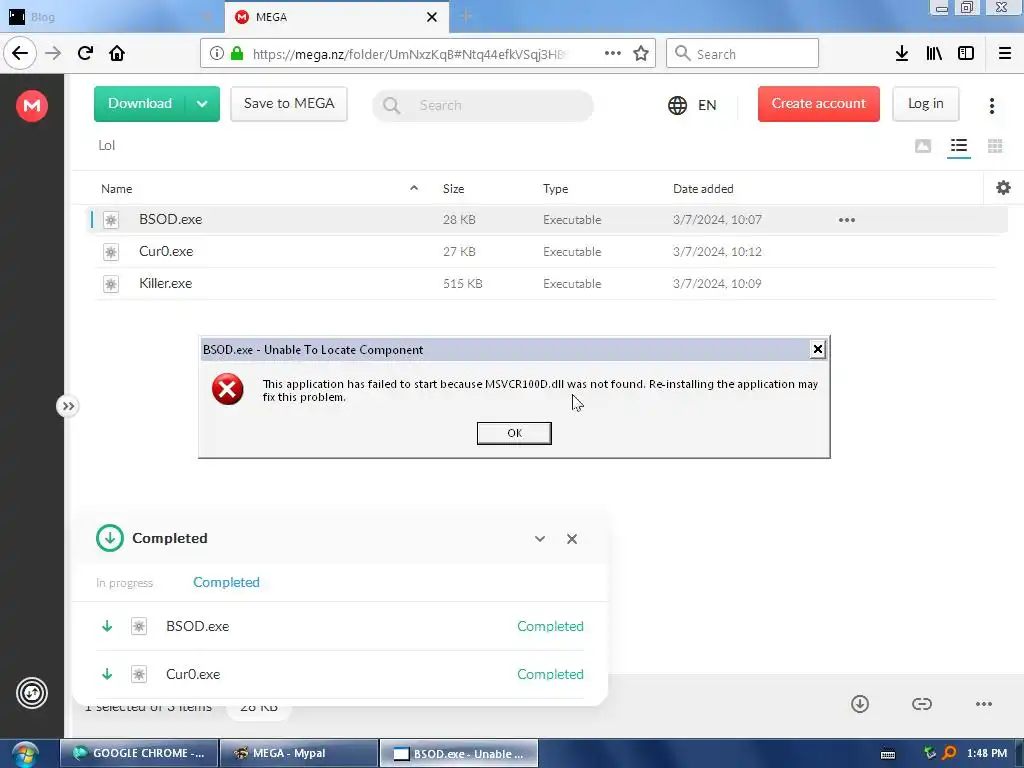Image resolution: width=1024 pixels, height=768 pixels.
Task: Change language via globe EN
Action: pos(692,105)
